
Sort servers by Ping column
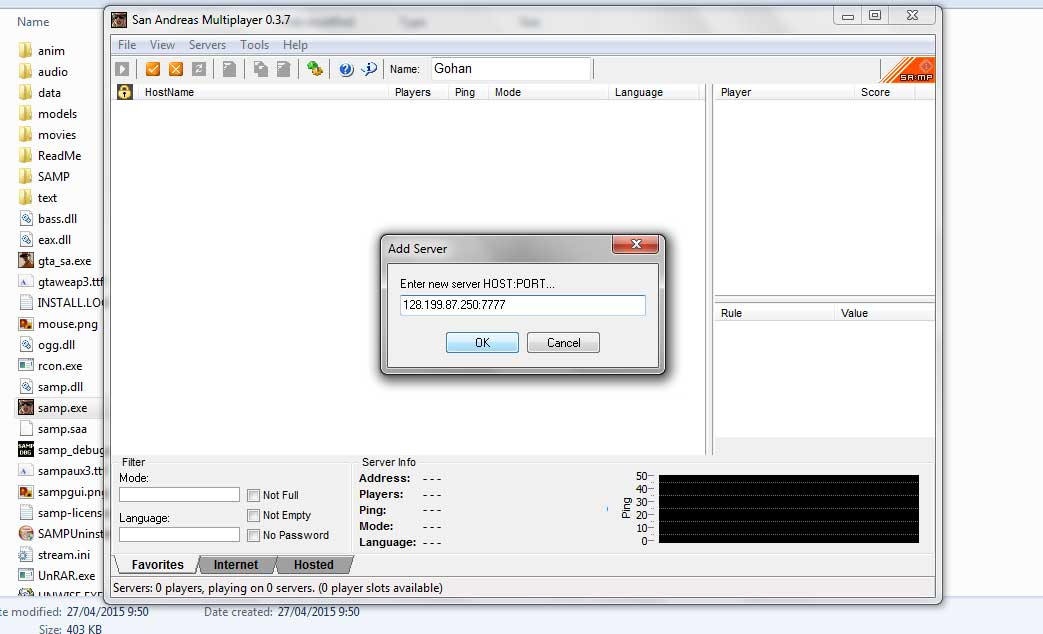(x=468, y=92)
